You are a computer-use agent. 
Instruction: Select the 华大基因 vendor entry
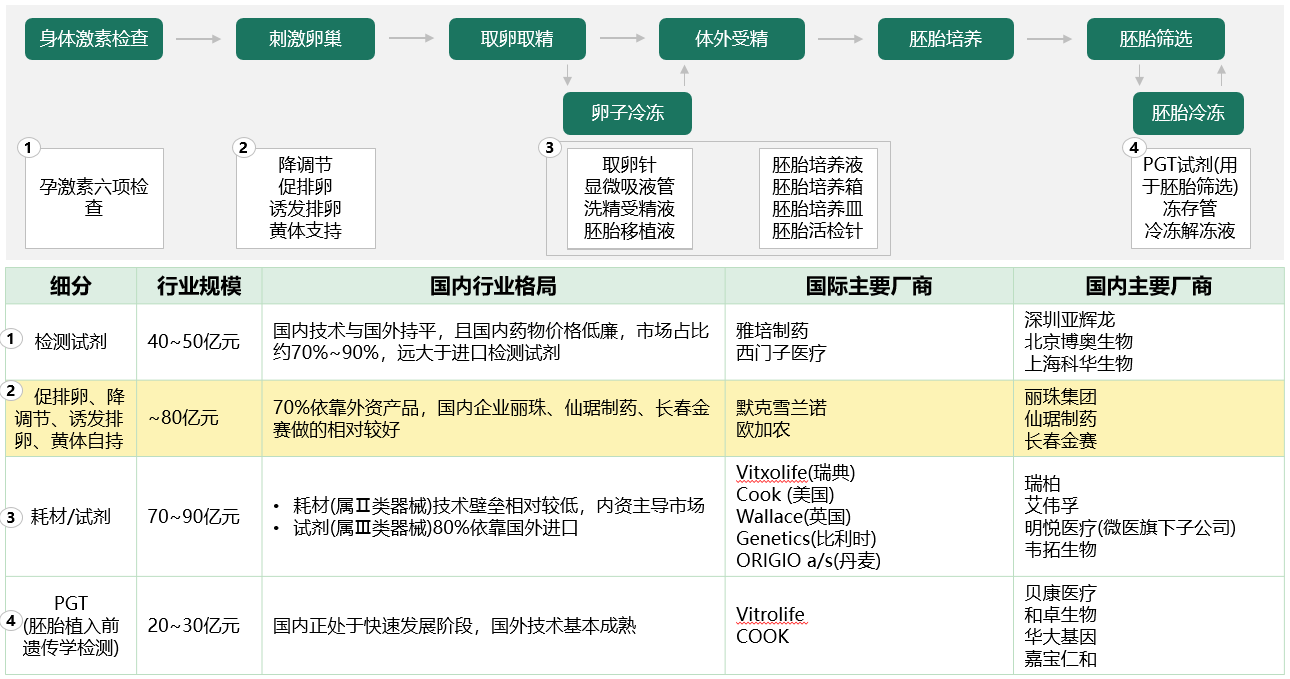(1061, 637)
